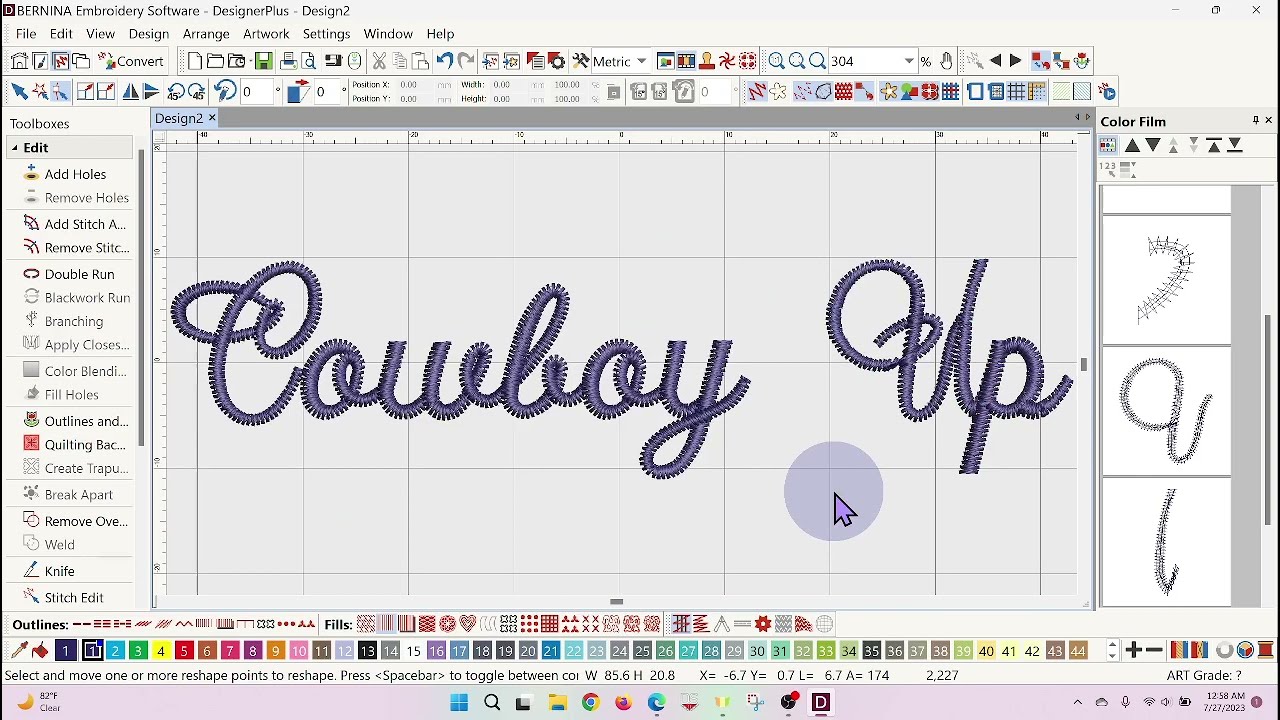Click the New design icon
This screenshot has height=720, width=1280.
[195, 62]
